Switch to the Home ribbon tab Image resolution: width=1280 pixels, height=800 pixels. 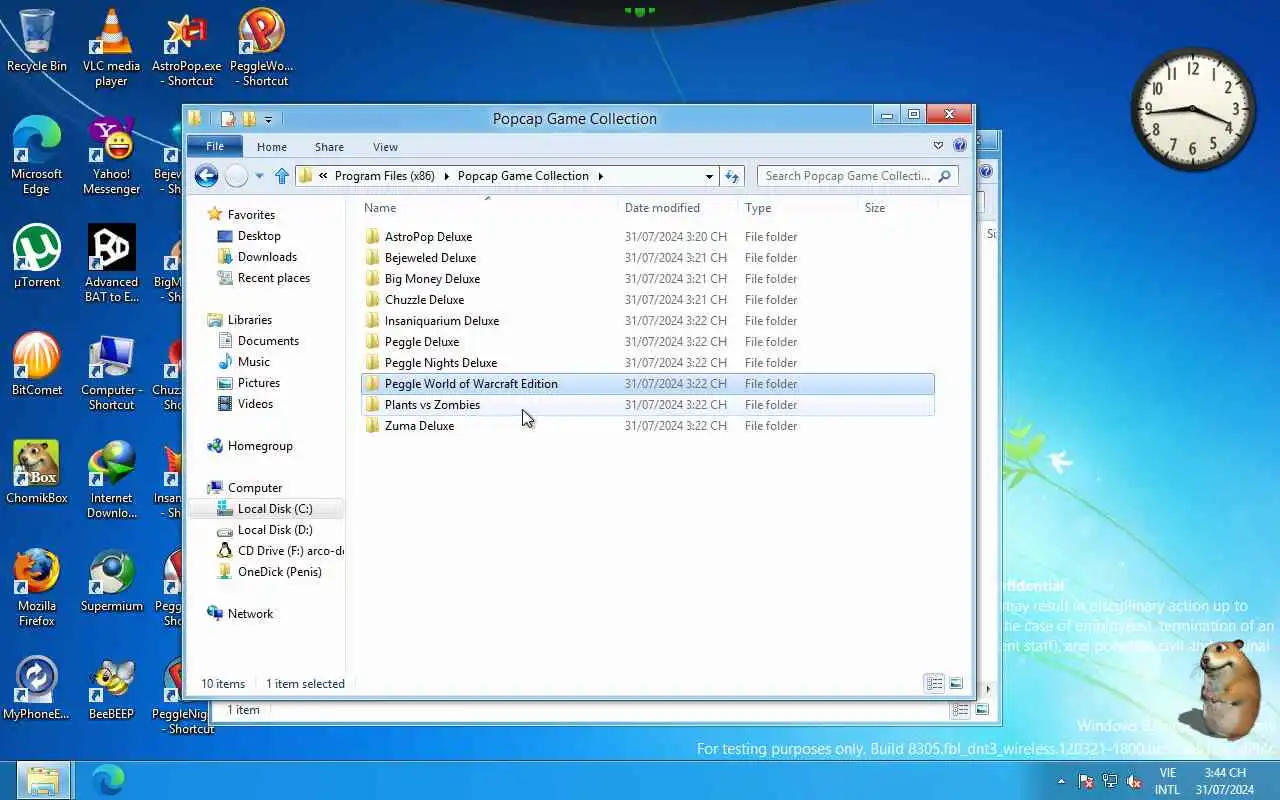[272, 147]
